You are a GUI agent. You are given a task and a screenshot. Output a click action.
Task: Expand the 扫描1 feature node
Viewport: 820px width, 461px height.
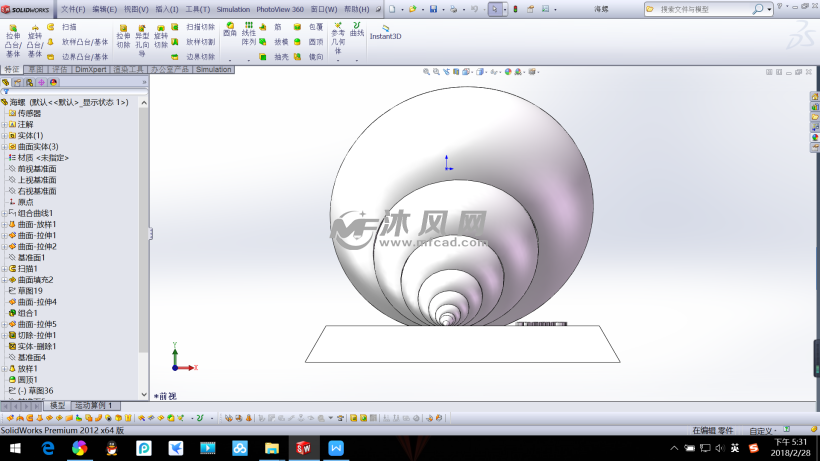pos(4,269)
